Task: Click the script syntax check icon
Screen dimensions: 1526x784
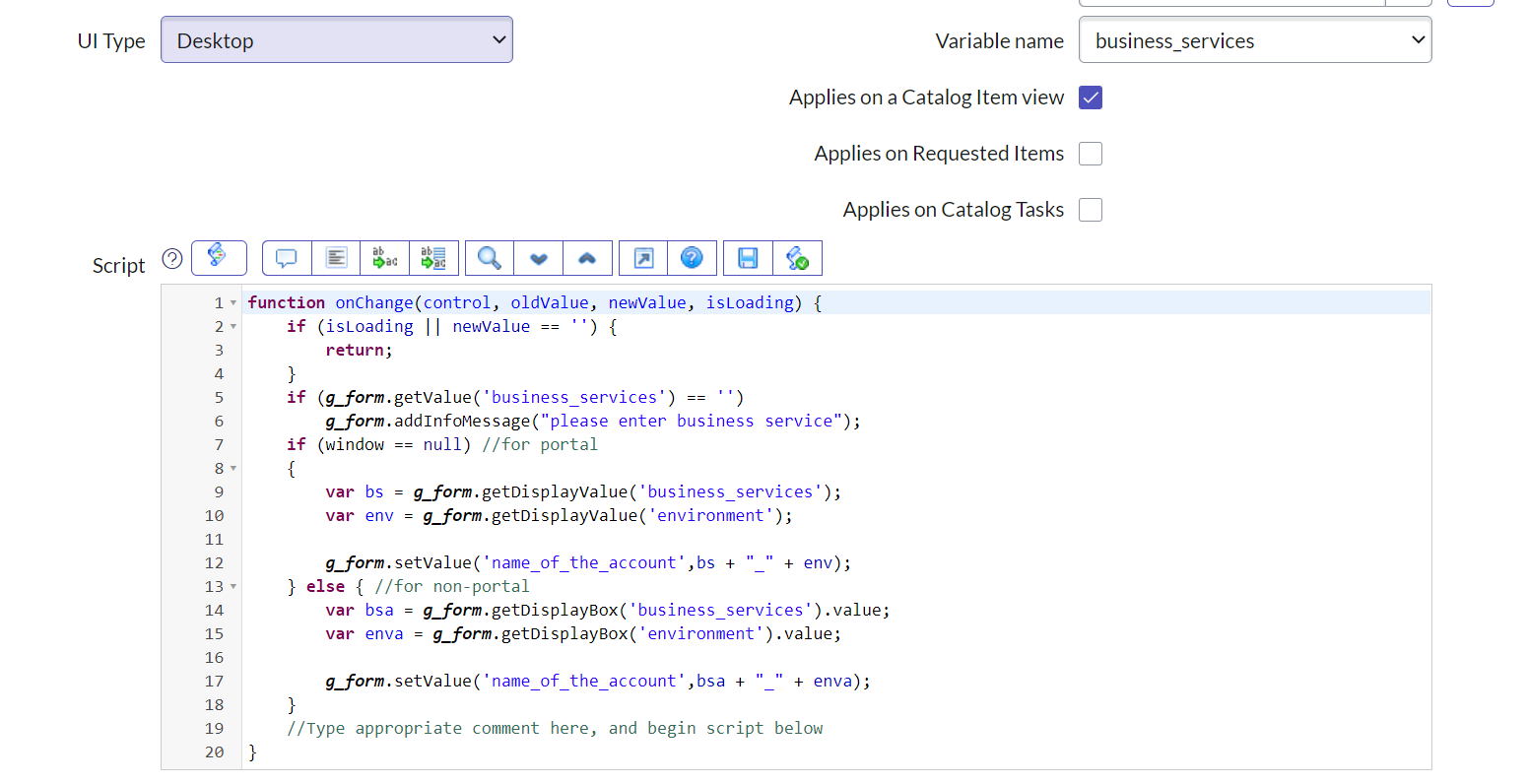Action: click(797, 258)
